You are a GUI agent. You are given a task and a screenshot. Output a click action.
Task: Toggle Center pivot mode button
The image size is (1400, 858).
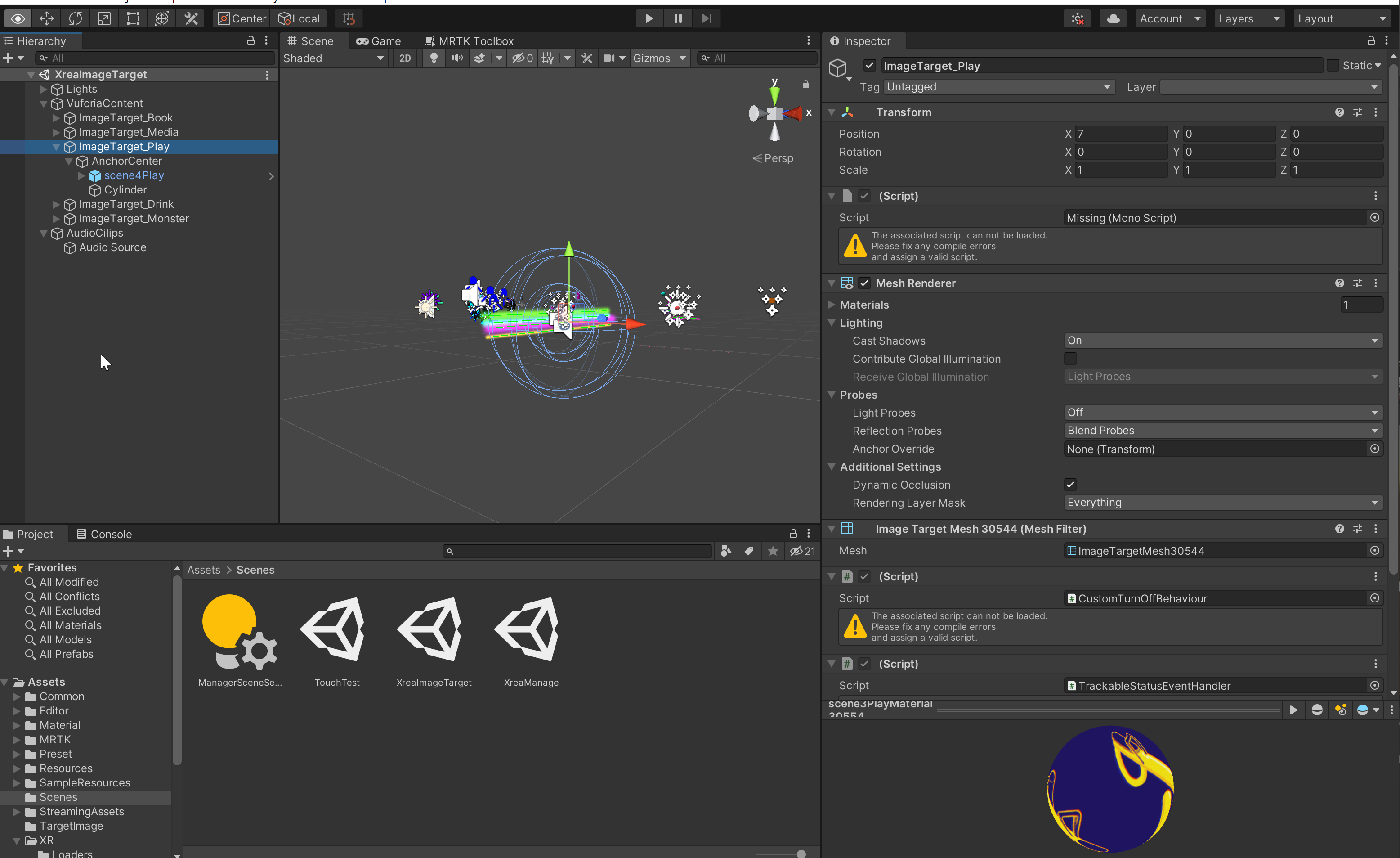tap(242, 18)
